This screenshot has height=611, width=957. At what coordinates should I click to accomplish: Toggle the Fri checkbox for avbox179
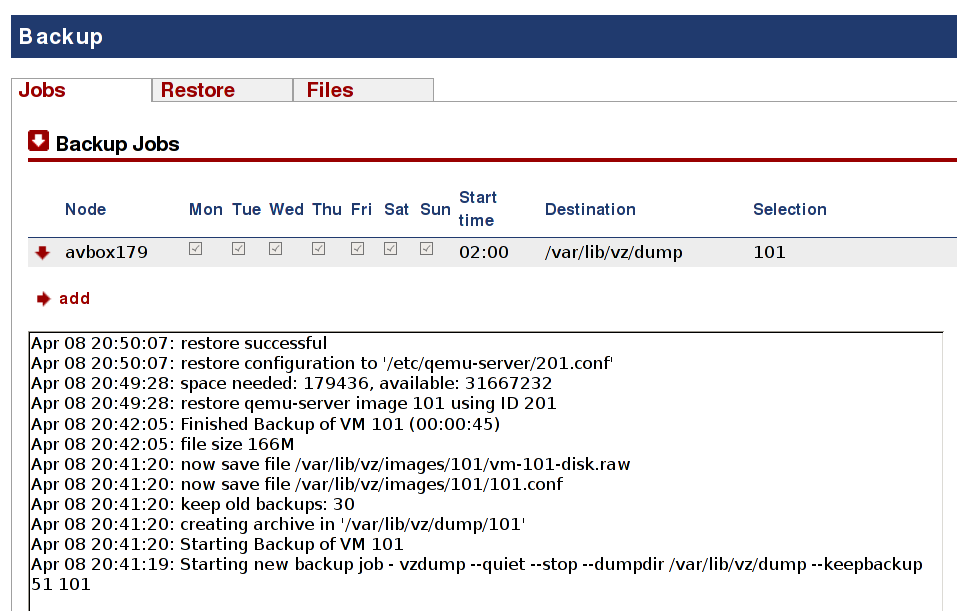(358, 248)
